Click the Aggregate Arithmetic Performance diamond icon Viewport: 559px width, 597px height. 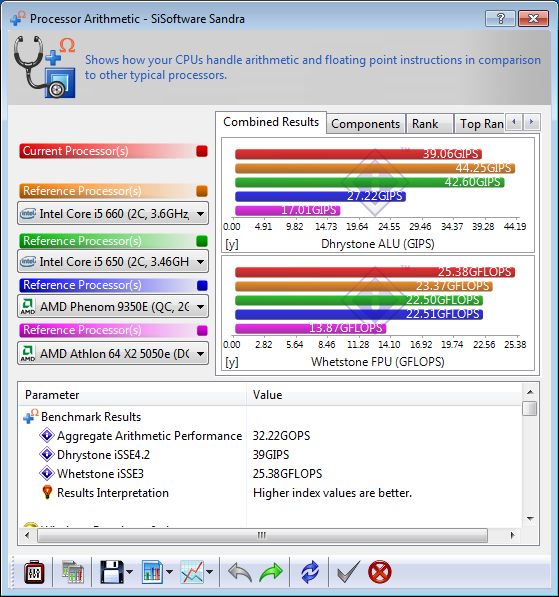point(47,435)
